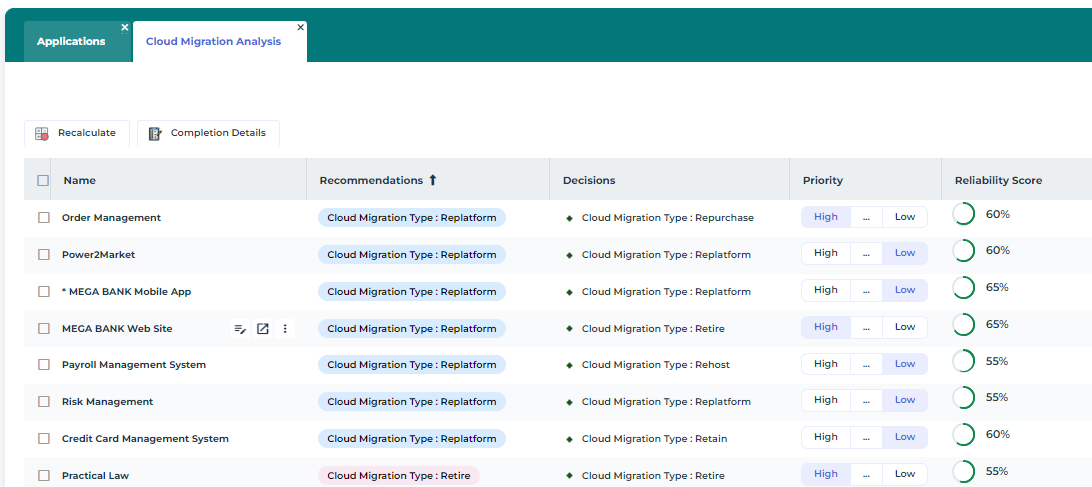Open priority ellipsis for Risk Management
Image resolution: width=1092 pixels, height=487 pixels.
click(866, 401)
